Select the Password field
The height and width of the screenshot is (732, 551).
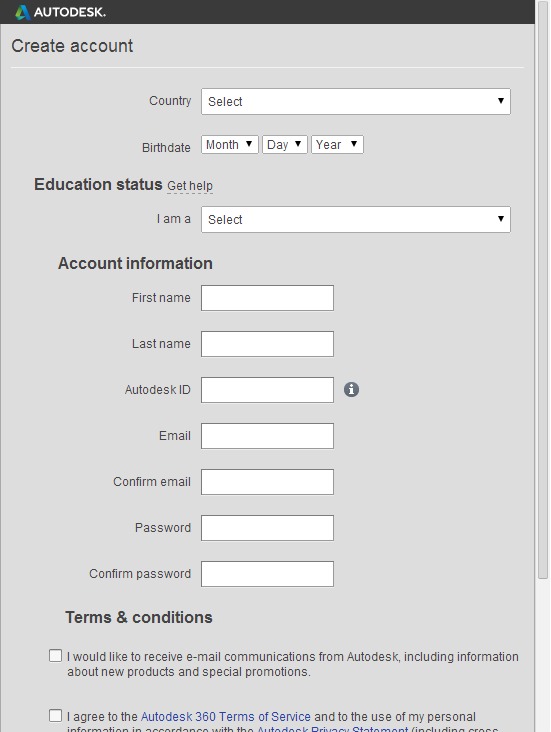[267, 528]
